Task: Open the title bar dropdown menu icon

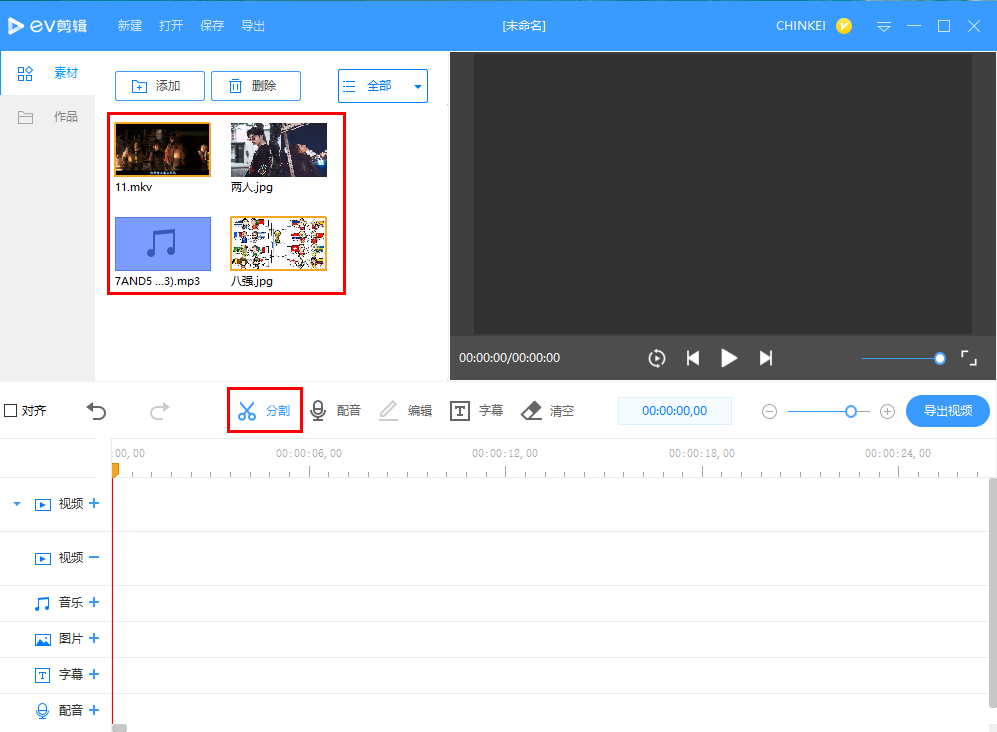Action: [x=884, y=26]
